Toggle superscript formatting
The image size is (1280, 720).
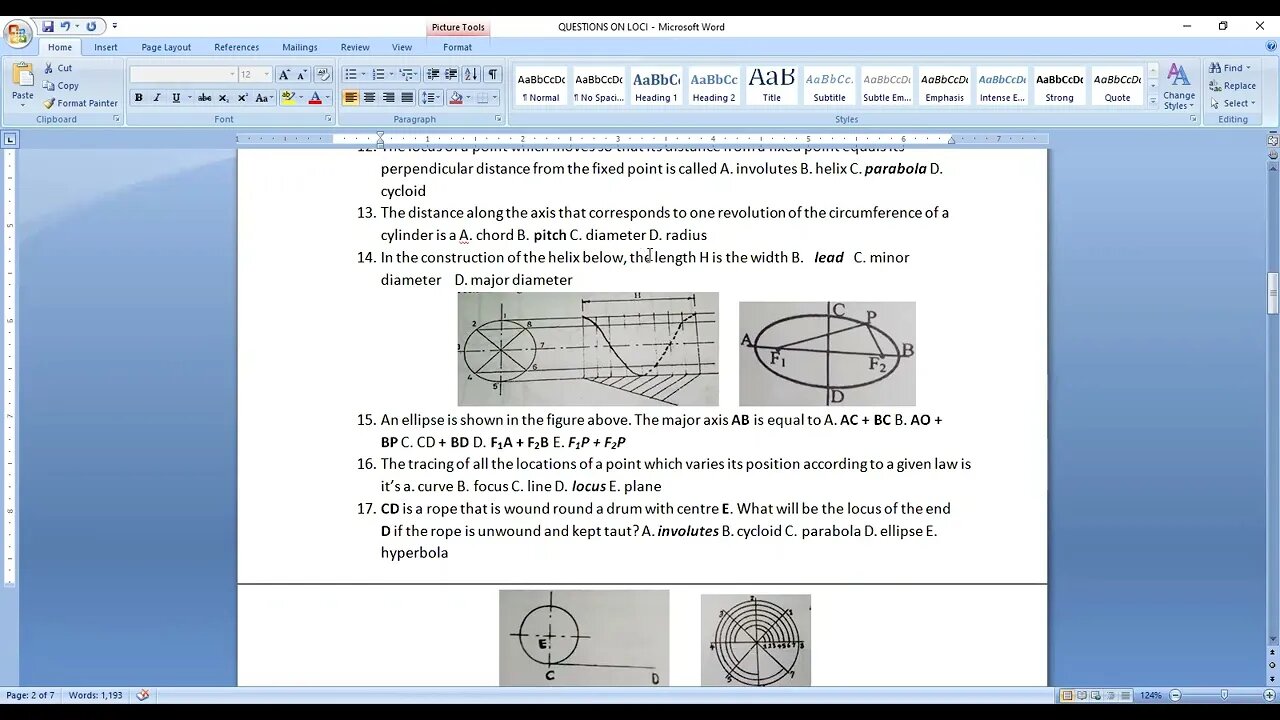pos(243,98)
